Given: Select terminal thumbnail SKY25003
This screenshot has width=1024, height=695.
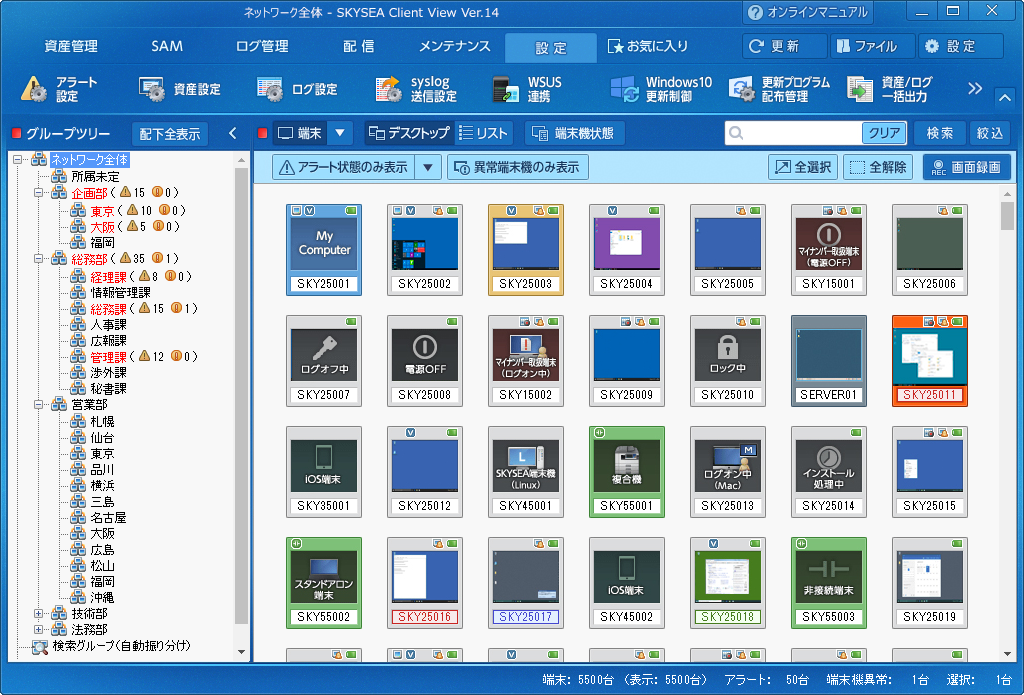Looking at the screenshot, I should click(526, 250).
